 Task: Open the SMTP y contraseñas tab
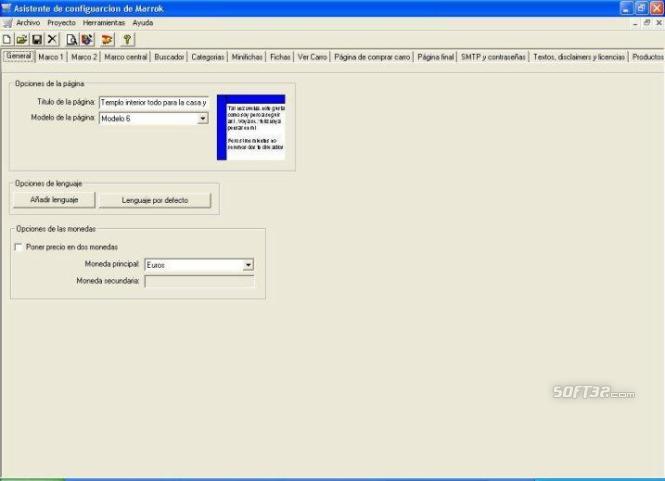[x=493, y=57]
